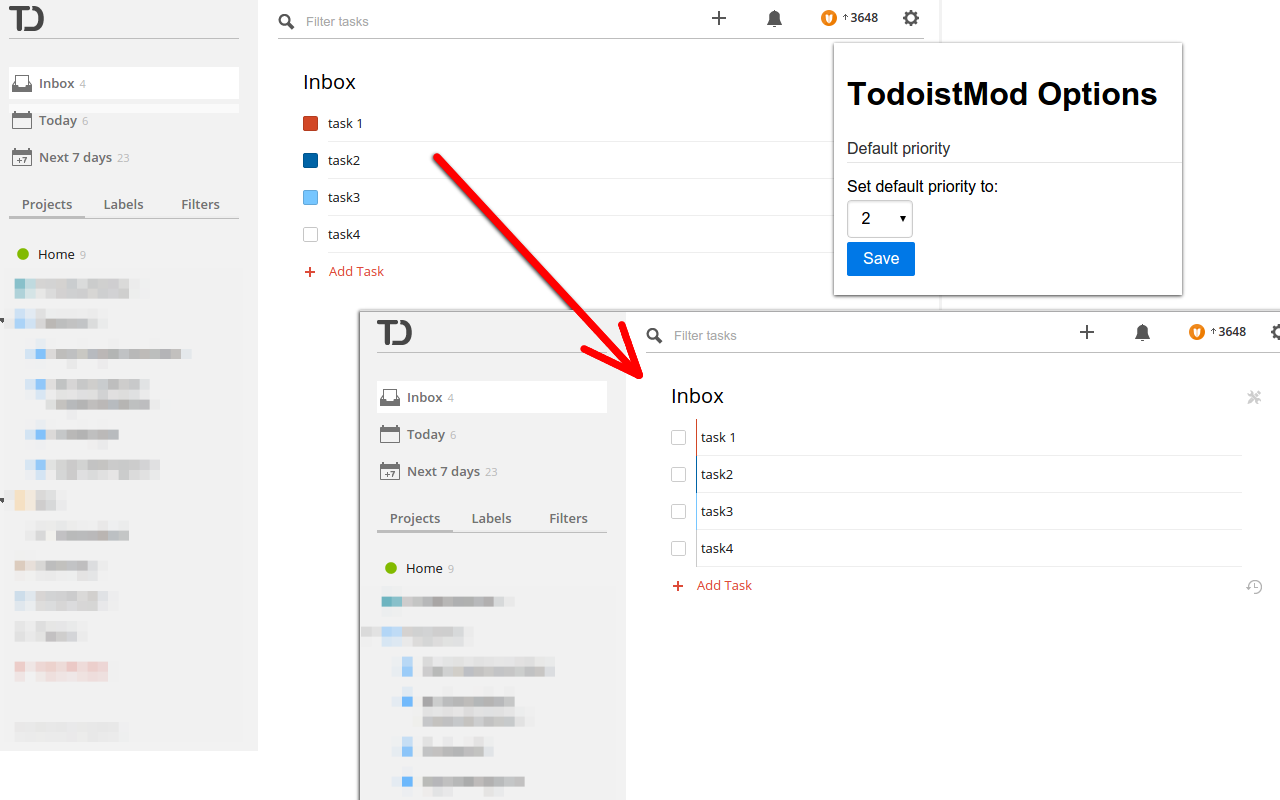
Task: Open notifications bell in the lower window
Action: (x=1142, y=332)
